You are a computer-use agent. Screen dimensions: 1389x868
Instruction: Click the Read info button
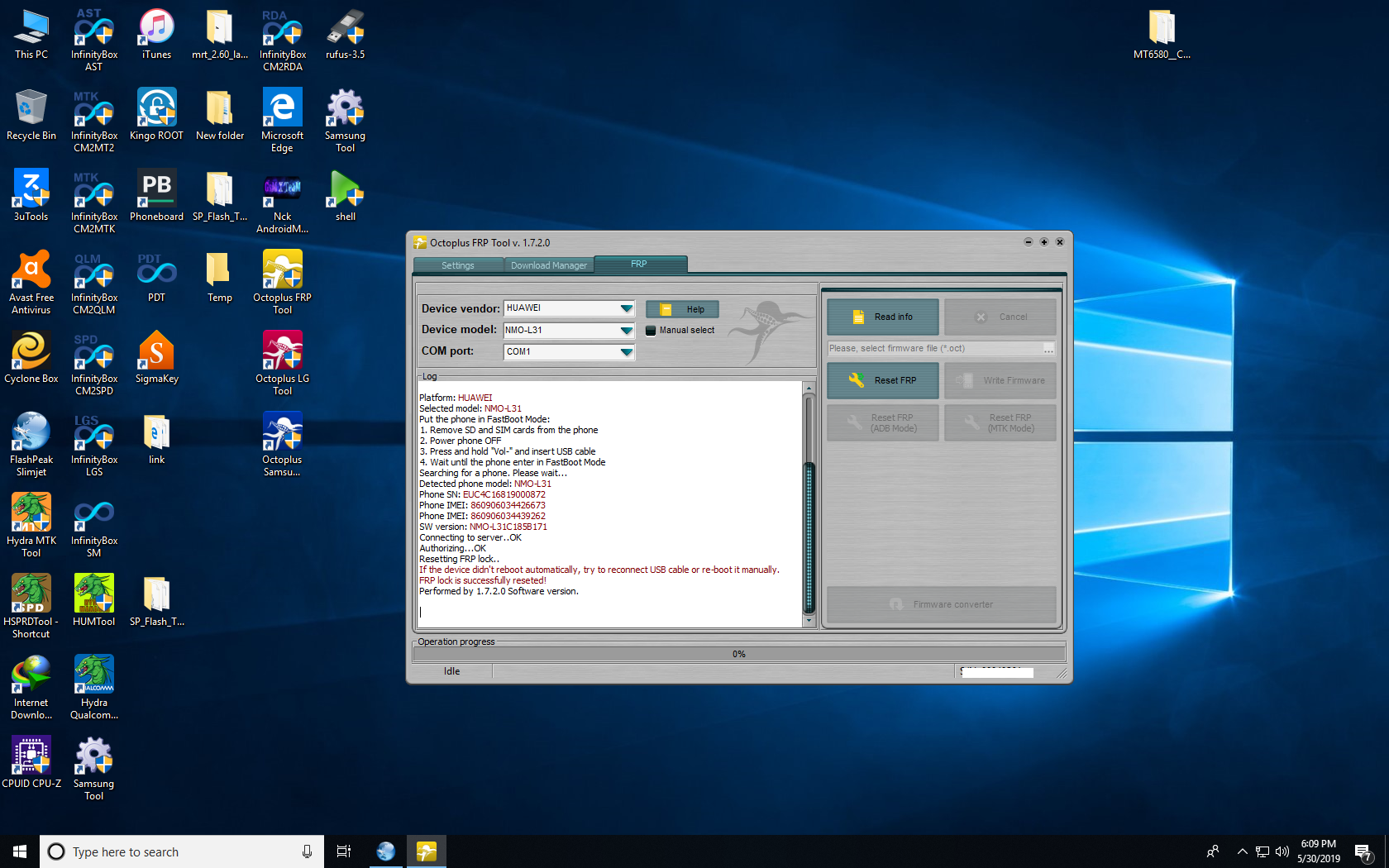(x=883, y=317)
